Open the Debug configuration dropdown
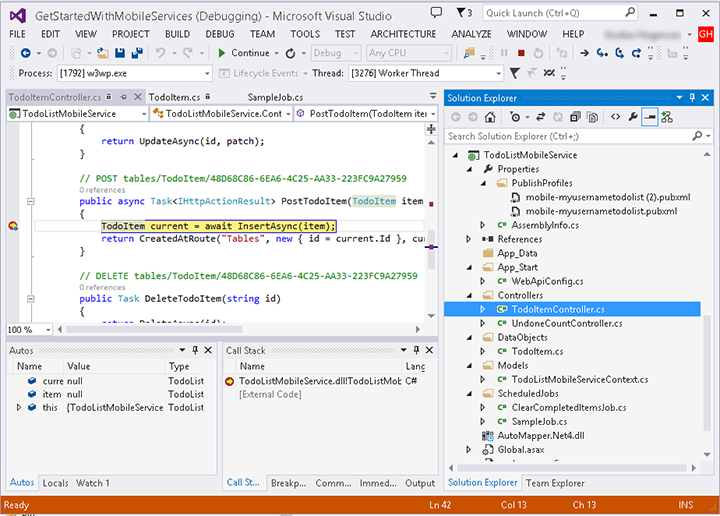 tap(336, 53)
